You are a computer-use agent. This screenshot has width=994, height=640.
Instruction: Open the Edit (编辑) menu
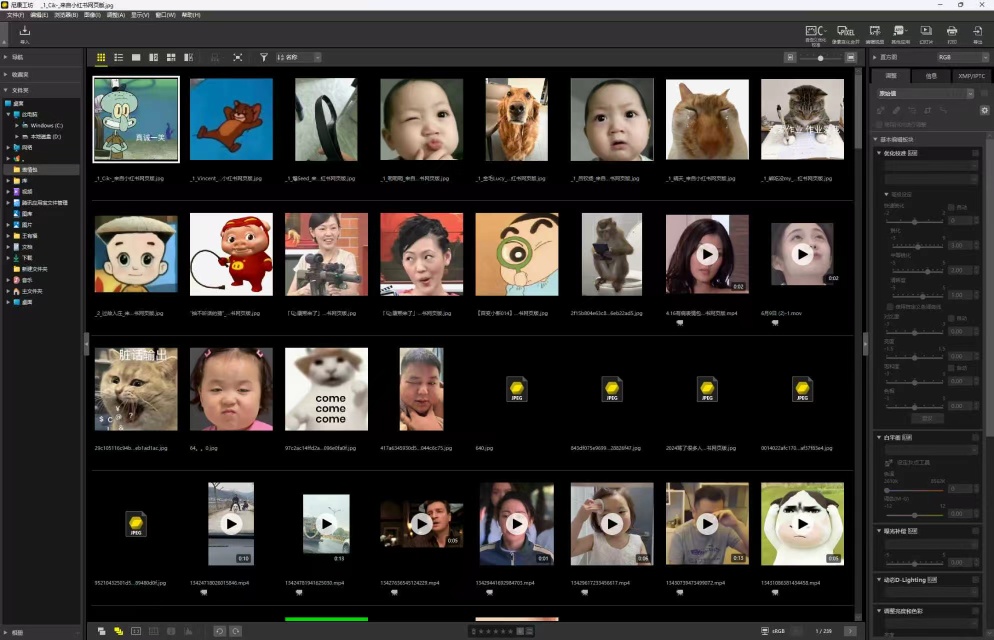[x=39, y=15]
